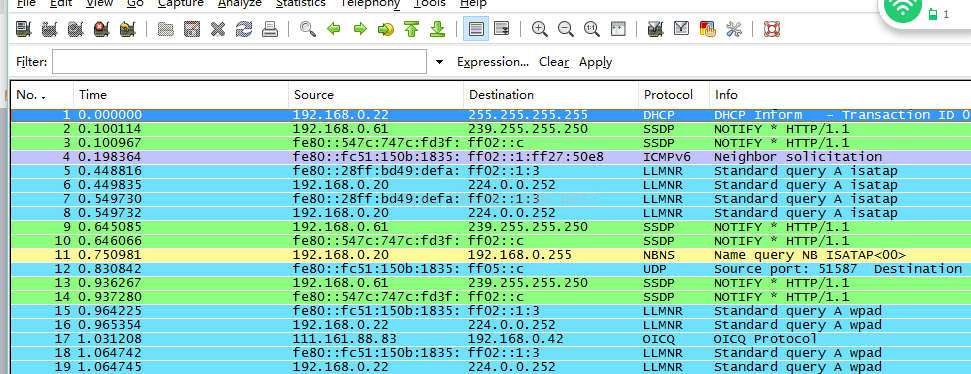This screenshot has height=374, width=971.
Task: Click destination ff02::1:ff27:50e8
Action: pos(536,157)
